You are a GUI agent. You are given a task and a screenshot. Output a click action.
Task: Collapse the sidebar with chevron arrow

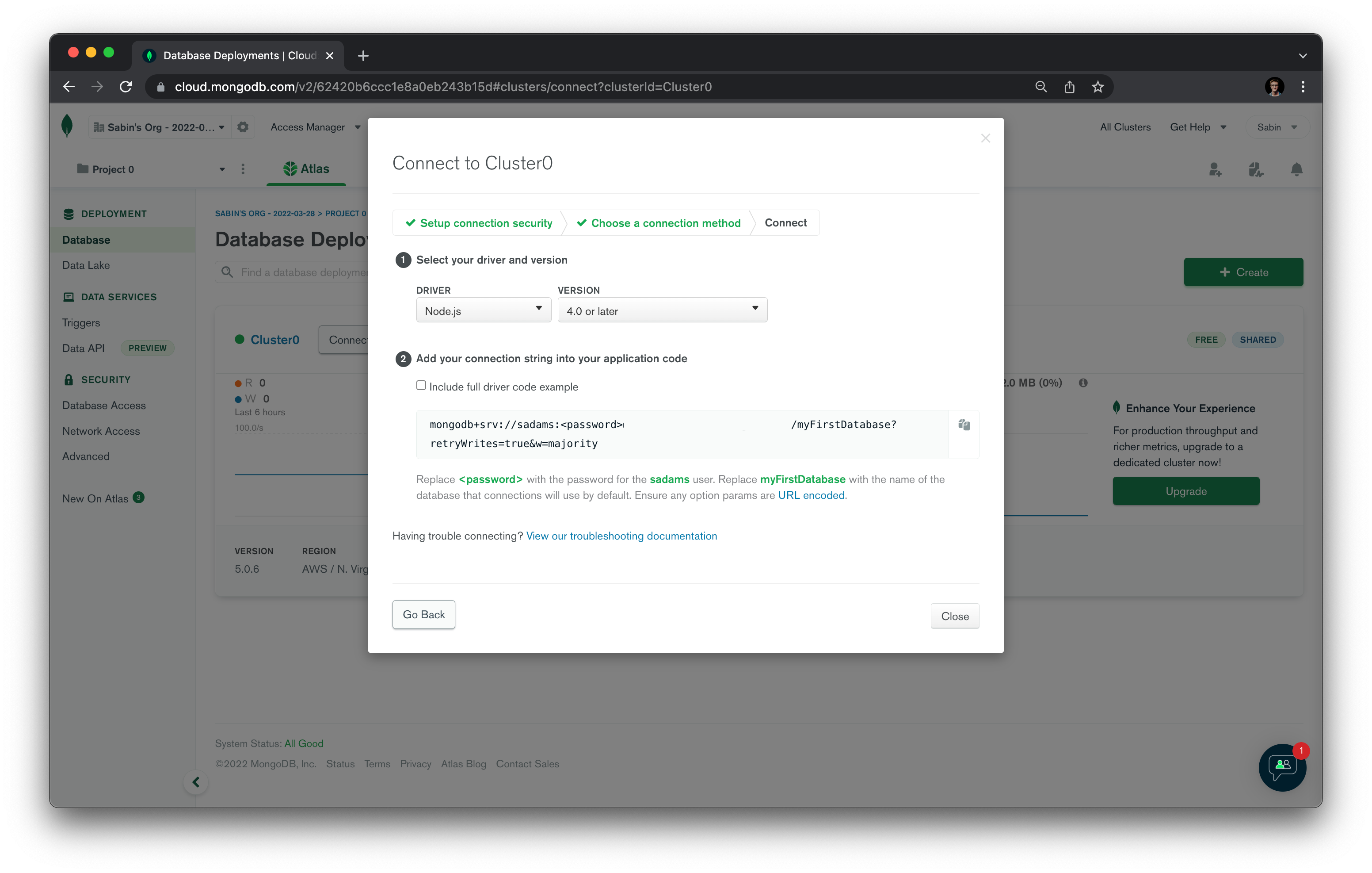(x=195, y=782)
